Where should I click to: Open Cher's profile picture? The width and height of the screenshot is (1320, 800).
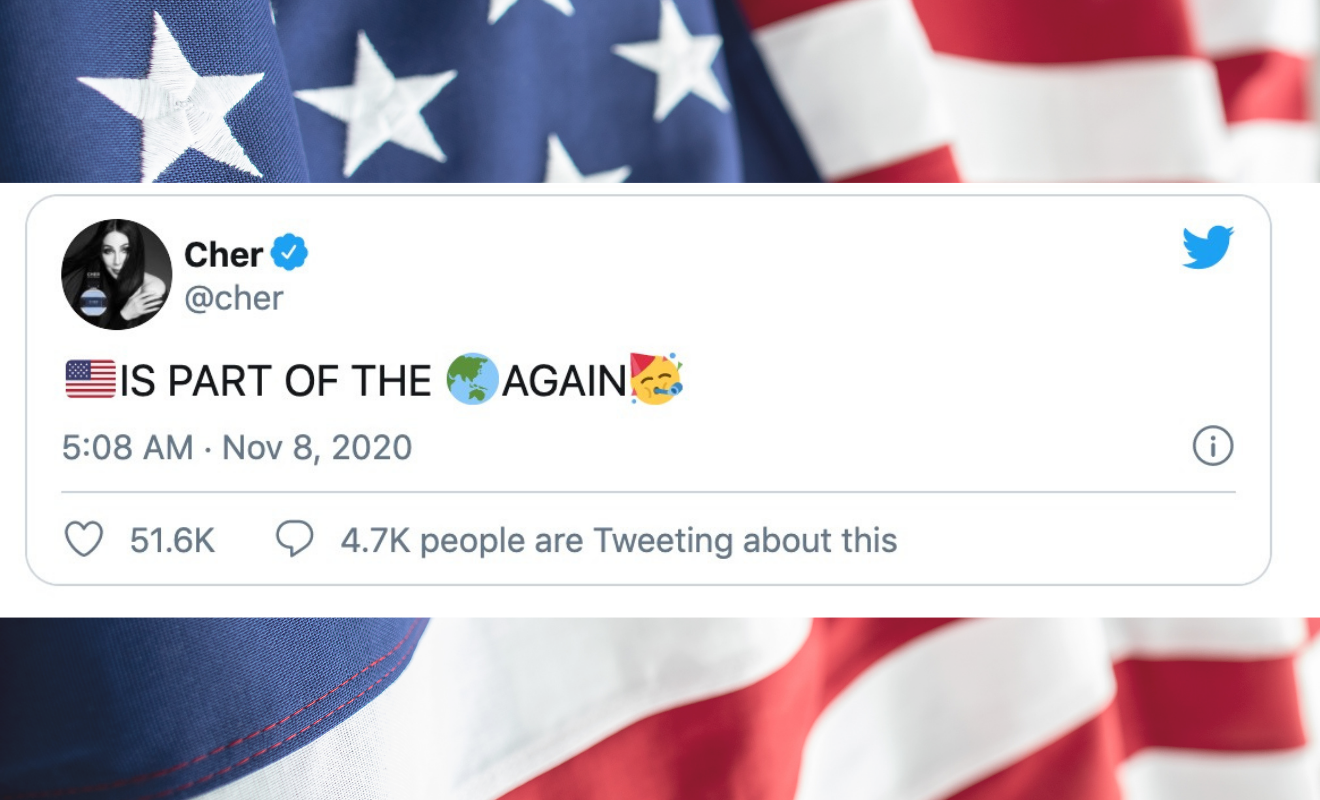[x=117, y=274]
